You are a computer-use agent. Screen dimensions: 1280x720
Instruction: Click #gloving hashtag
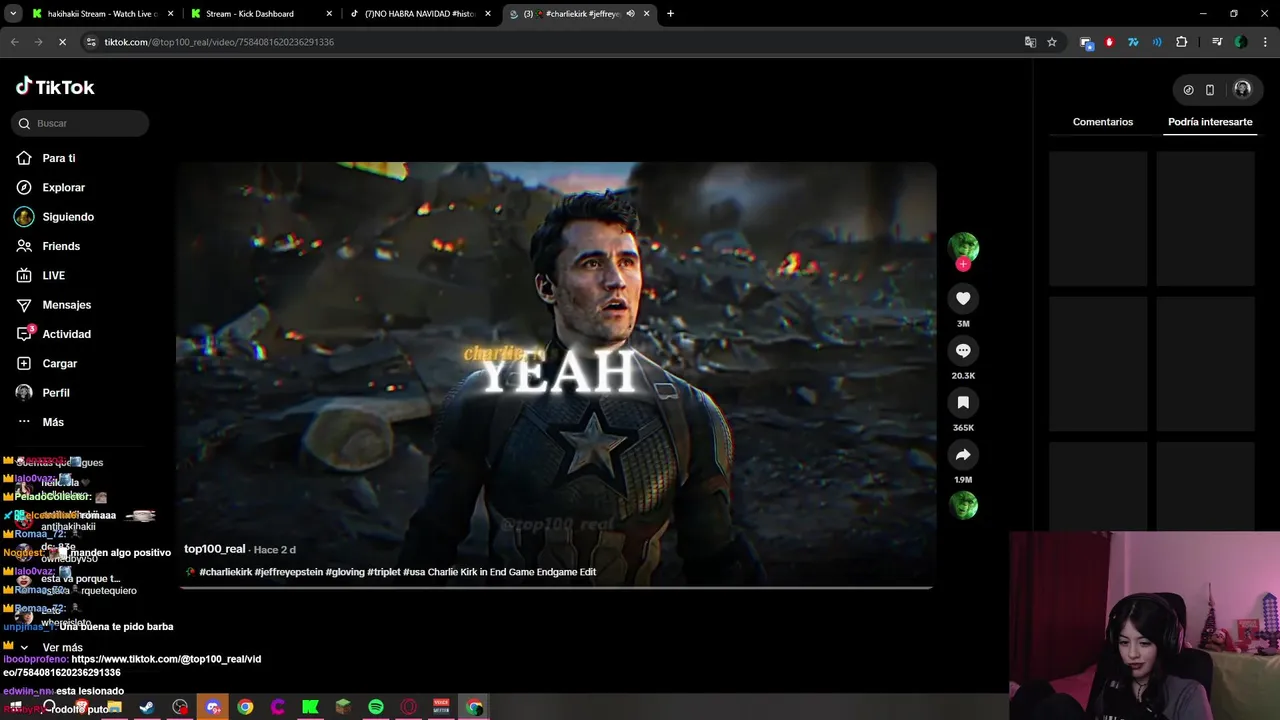coord(345,572)
